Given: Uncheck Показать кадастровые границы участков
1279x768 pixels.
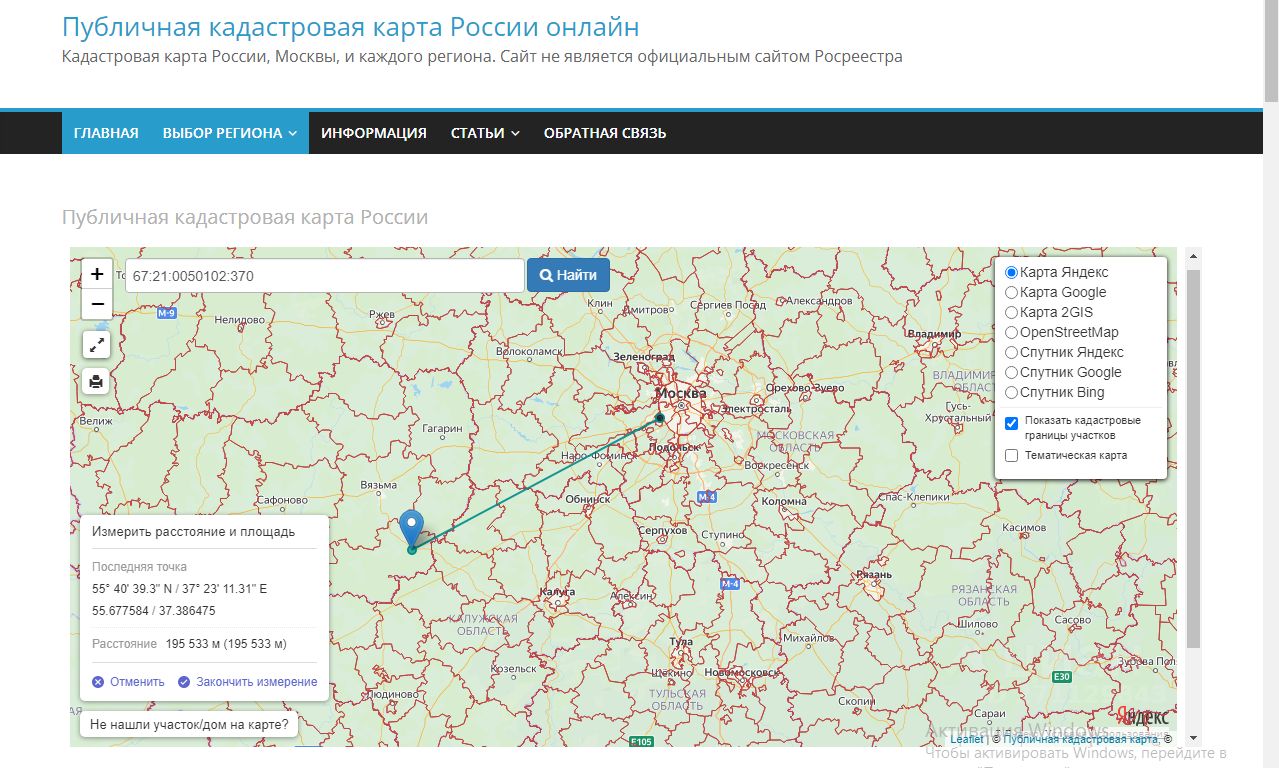Looking at the screenshot, I should (x=1011, y=423).
